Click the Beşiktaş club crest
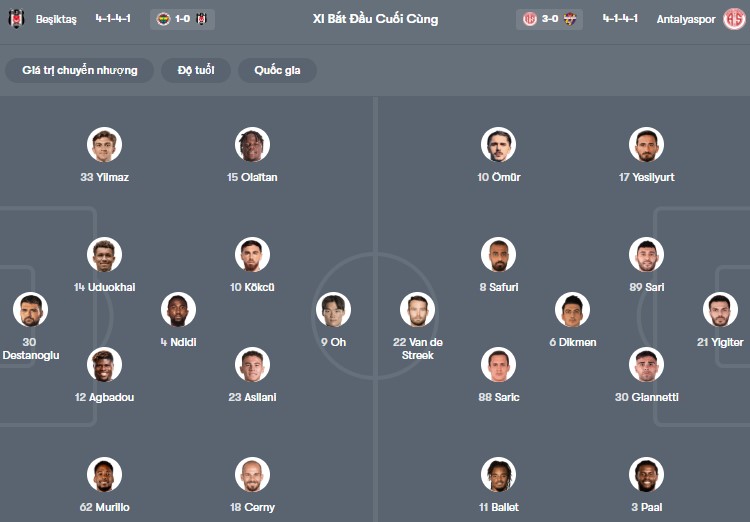The height and width of the screenshot is (522, 750). pyautogui.click(x=16, y=19)
